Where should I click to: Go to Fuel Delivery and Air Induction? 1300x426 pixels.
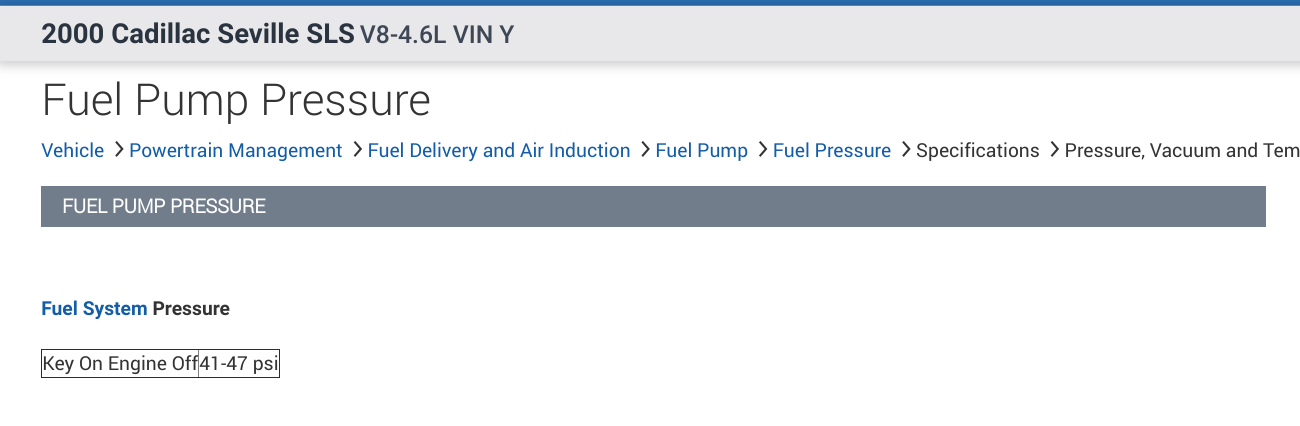tap(499, 151)
